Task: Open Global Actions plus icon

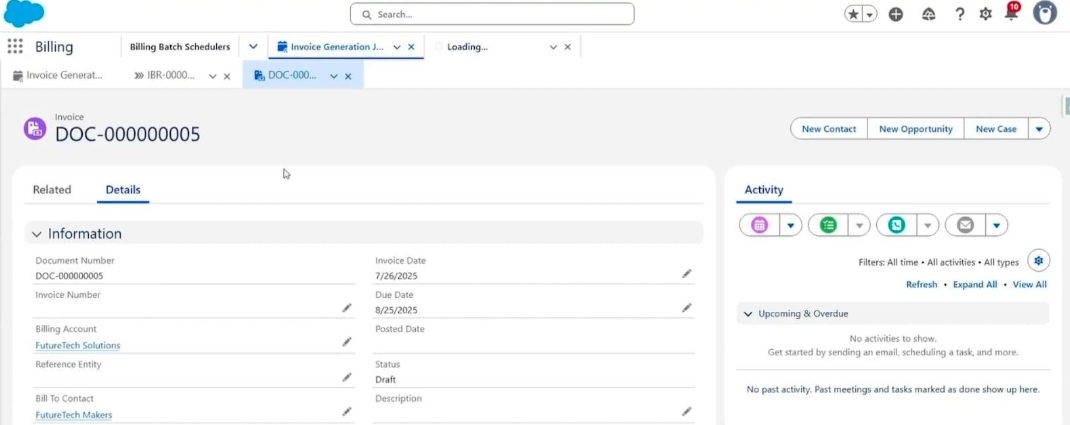Action: [896, 14]
